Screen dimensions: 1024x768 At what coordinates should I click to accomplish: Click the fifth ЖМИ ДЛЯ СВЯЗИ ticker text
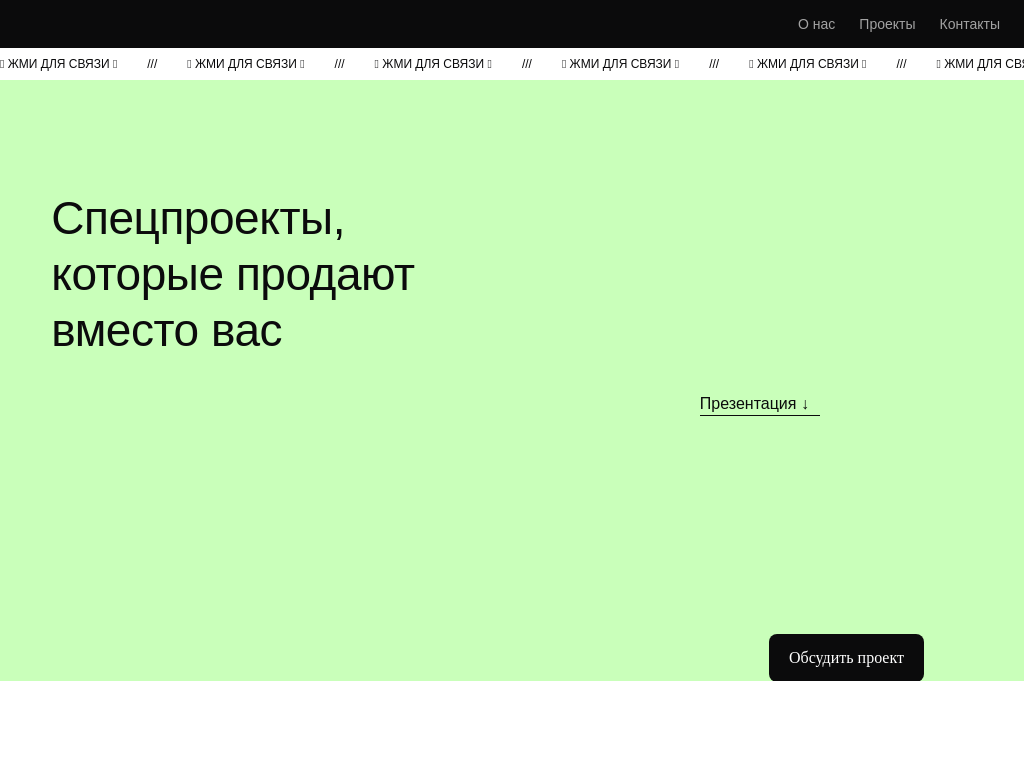[x=807, y=64]
